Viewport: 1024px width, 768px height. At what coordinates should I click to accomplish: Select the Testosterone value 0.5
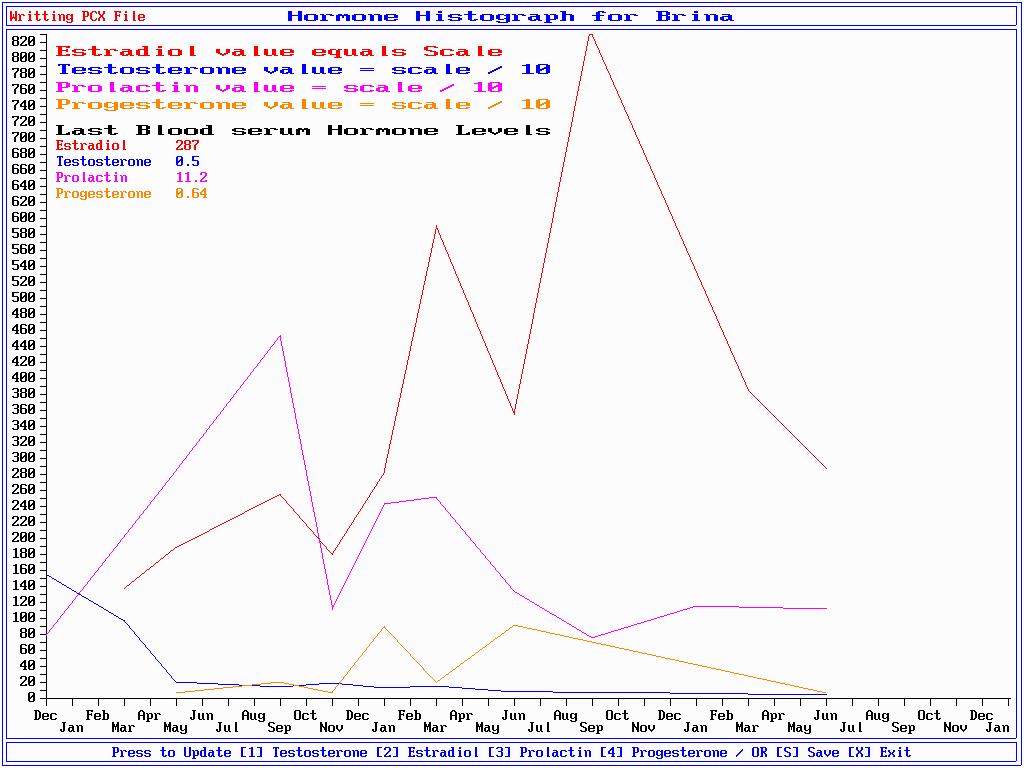point(187,162)
